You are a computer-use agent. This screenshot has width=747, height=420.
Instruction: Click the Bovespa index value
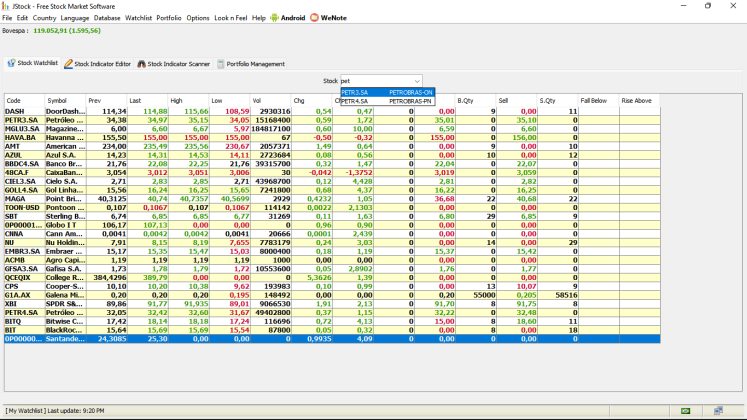pyautogui.click(x=67, y=30)
